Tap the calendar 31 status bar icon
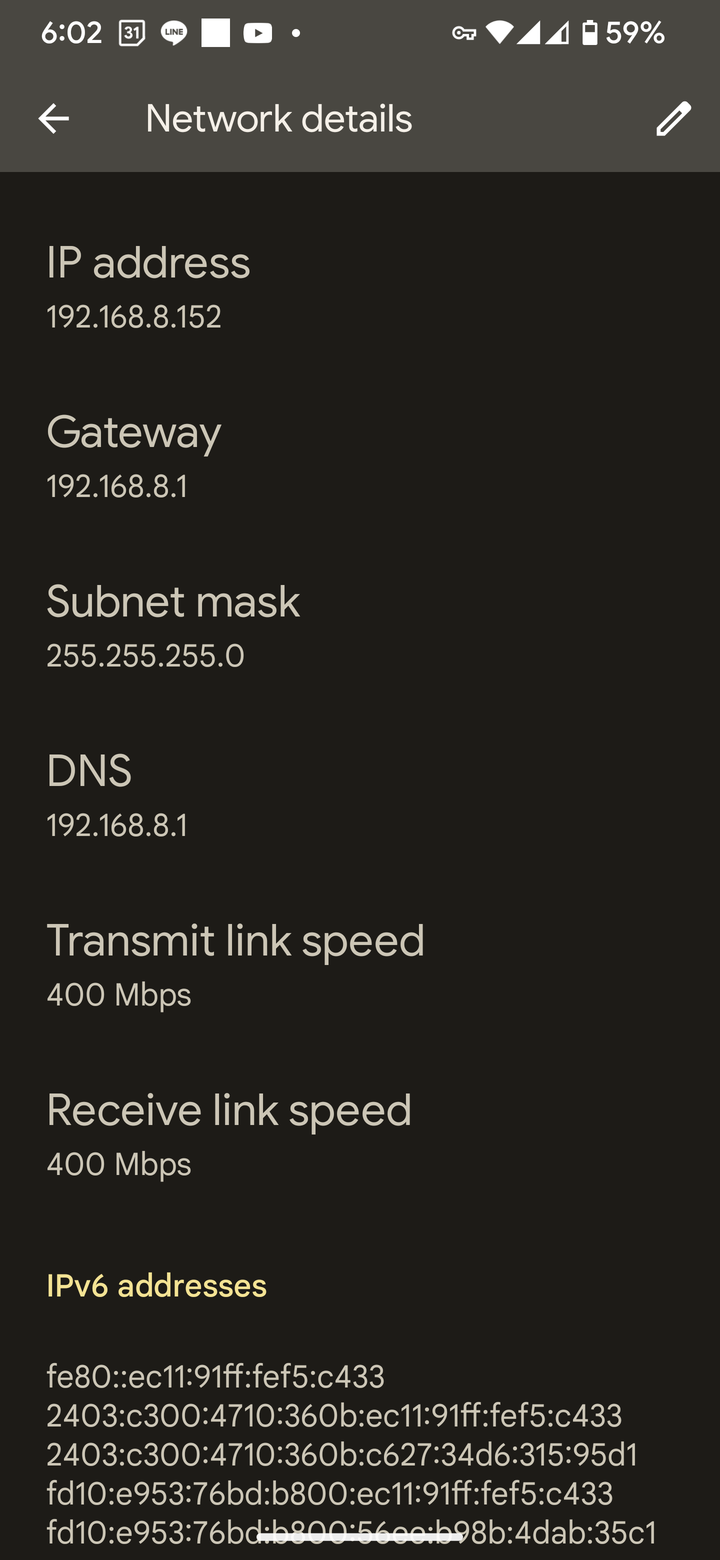This screenshot has width=720, height=1560. (x=132, y=33)
